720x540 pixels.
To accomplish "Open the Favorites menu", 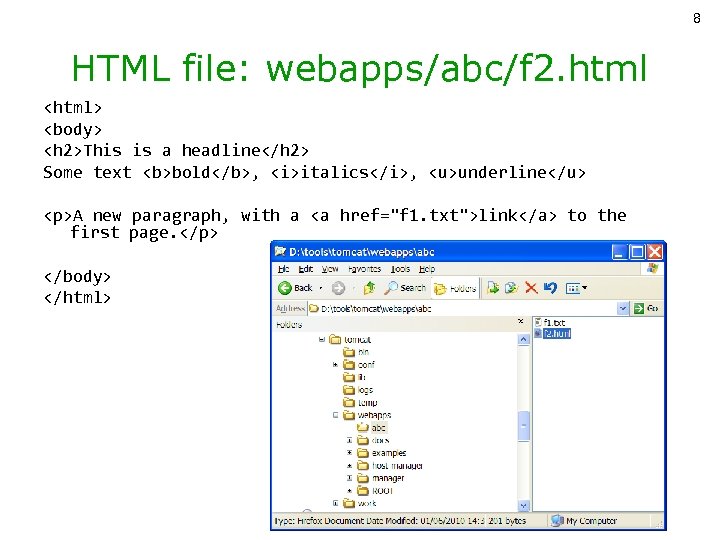I will coord(365,269).
